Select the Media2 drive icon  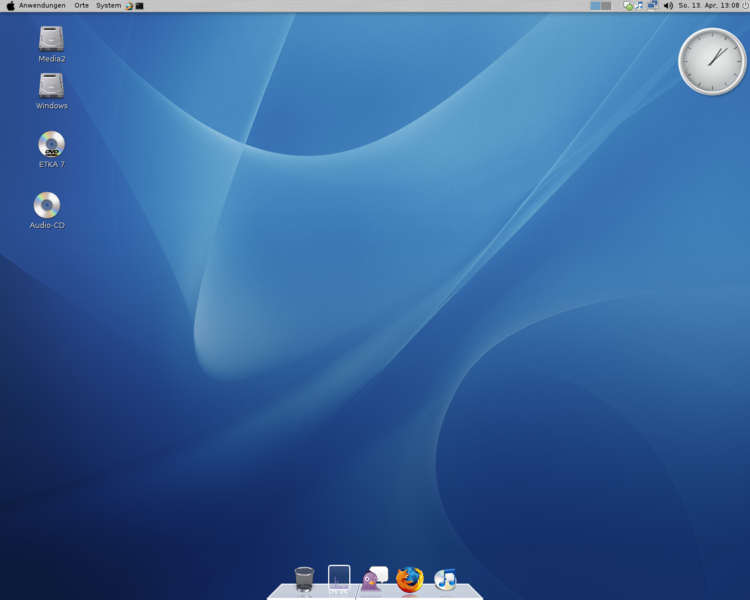(52, 44)
